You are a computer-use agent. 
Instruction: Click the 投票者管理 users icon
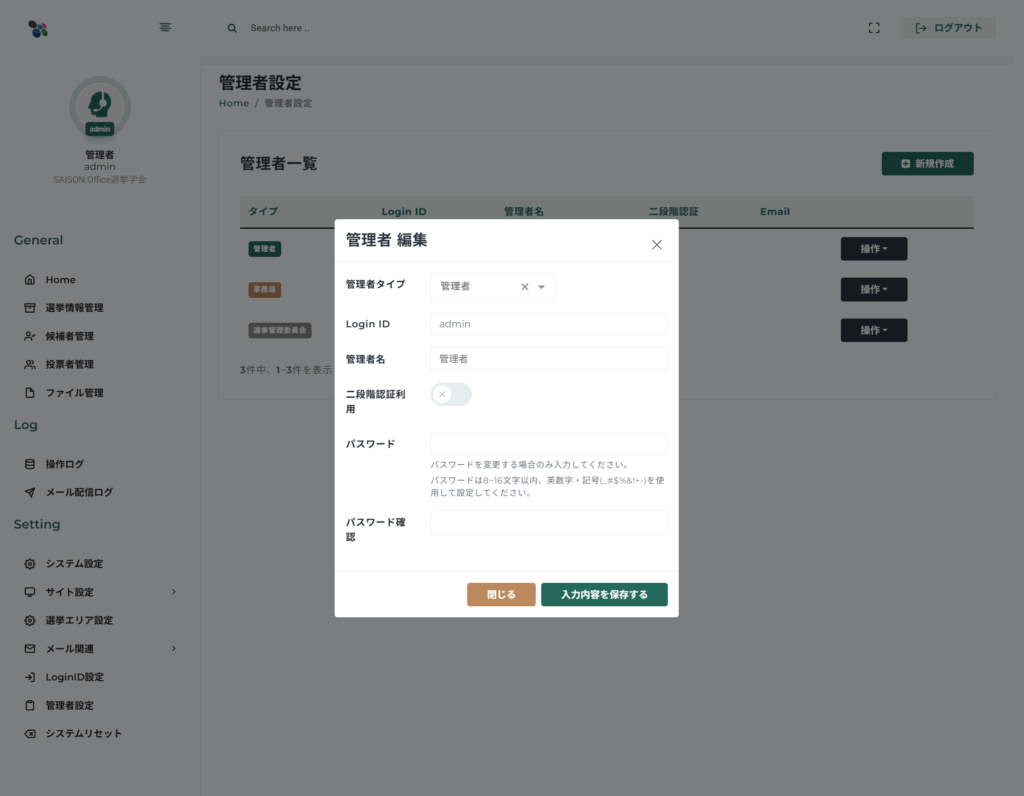[x=30, y=364]
